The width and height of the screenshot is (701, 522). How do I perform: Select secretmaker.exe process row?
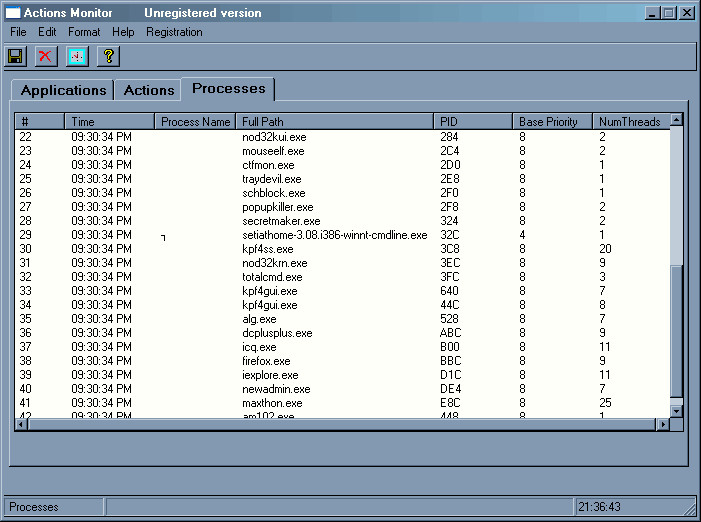pos(342,221)
